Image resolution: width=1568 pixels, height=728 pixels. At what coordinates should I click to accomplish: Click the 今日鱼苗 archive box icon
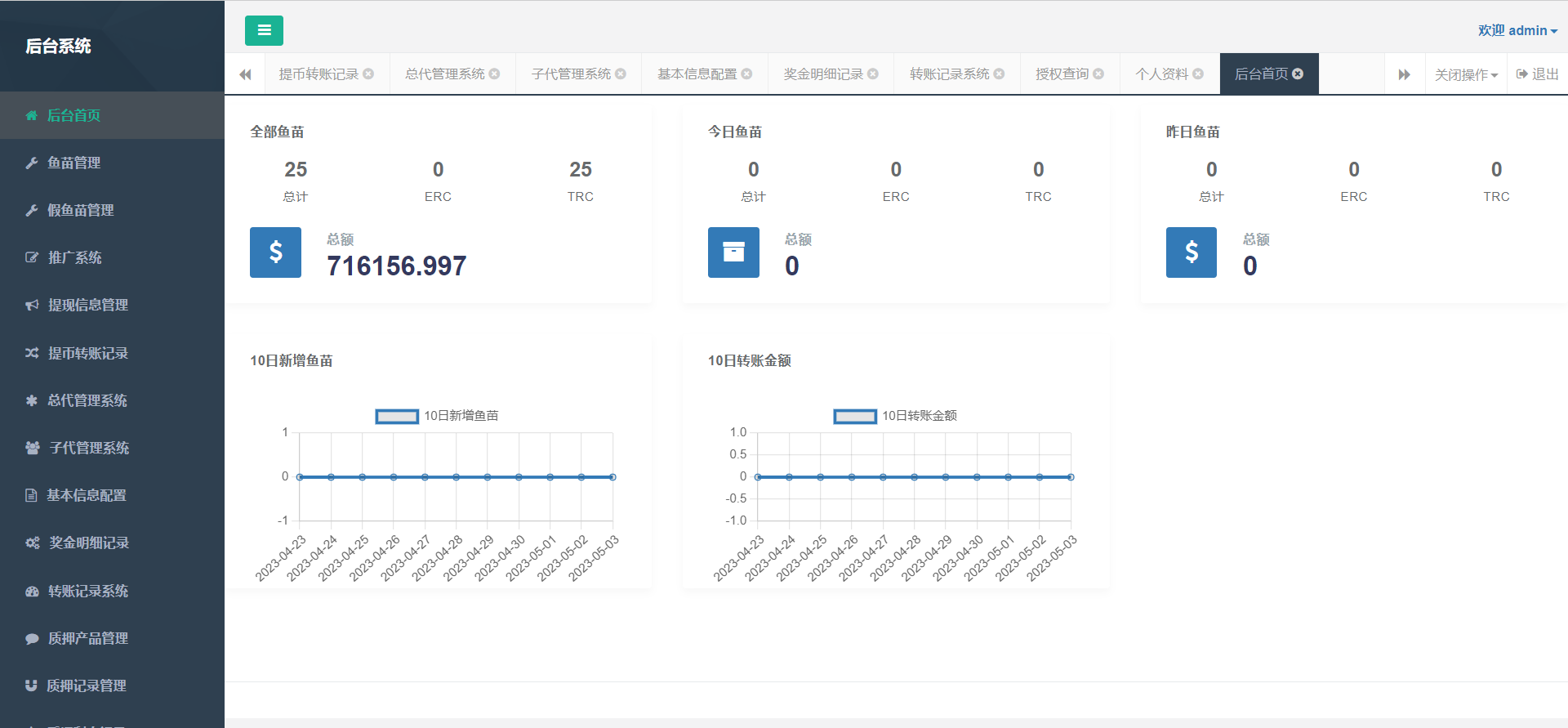(x=733, y=252)
